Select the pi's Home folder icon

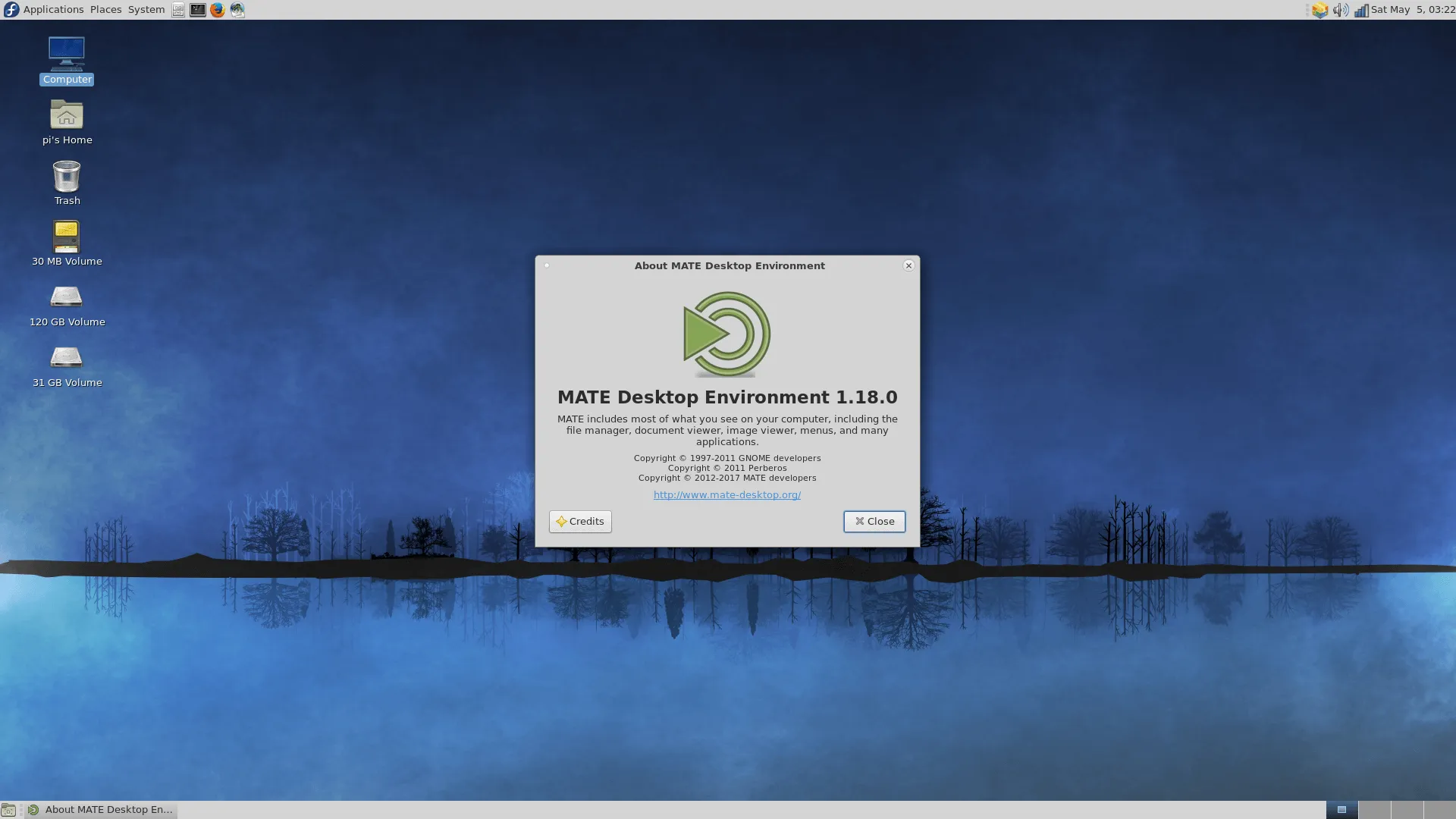[x=67, y=115]
